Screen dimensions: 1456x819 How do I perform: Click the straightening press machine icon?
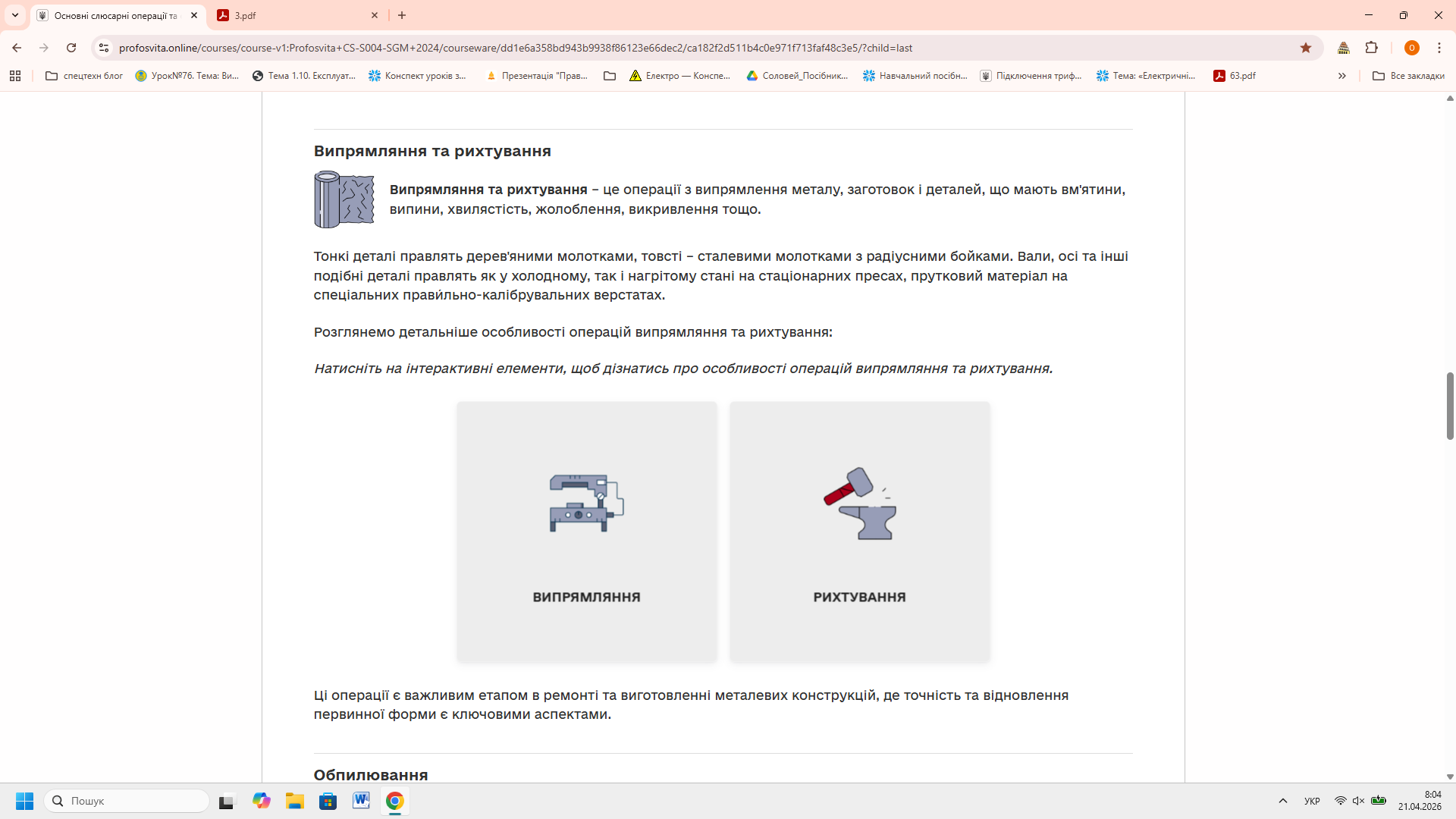point(586,504)
